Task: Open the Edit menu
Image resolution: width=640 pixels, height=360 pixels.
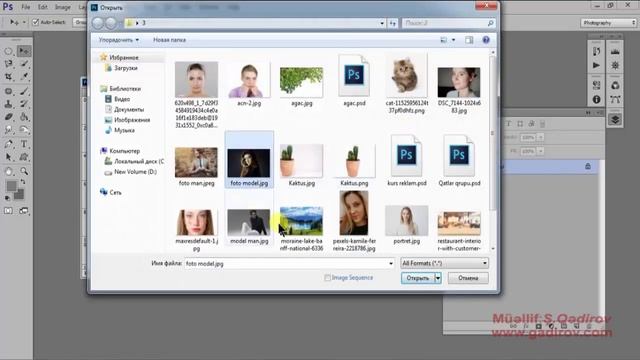Action: click(42, 7)
